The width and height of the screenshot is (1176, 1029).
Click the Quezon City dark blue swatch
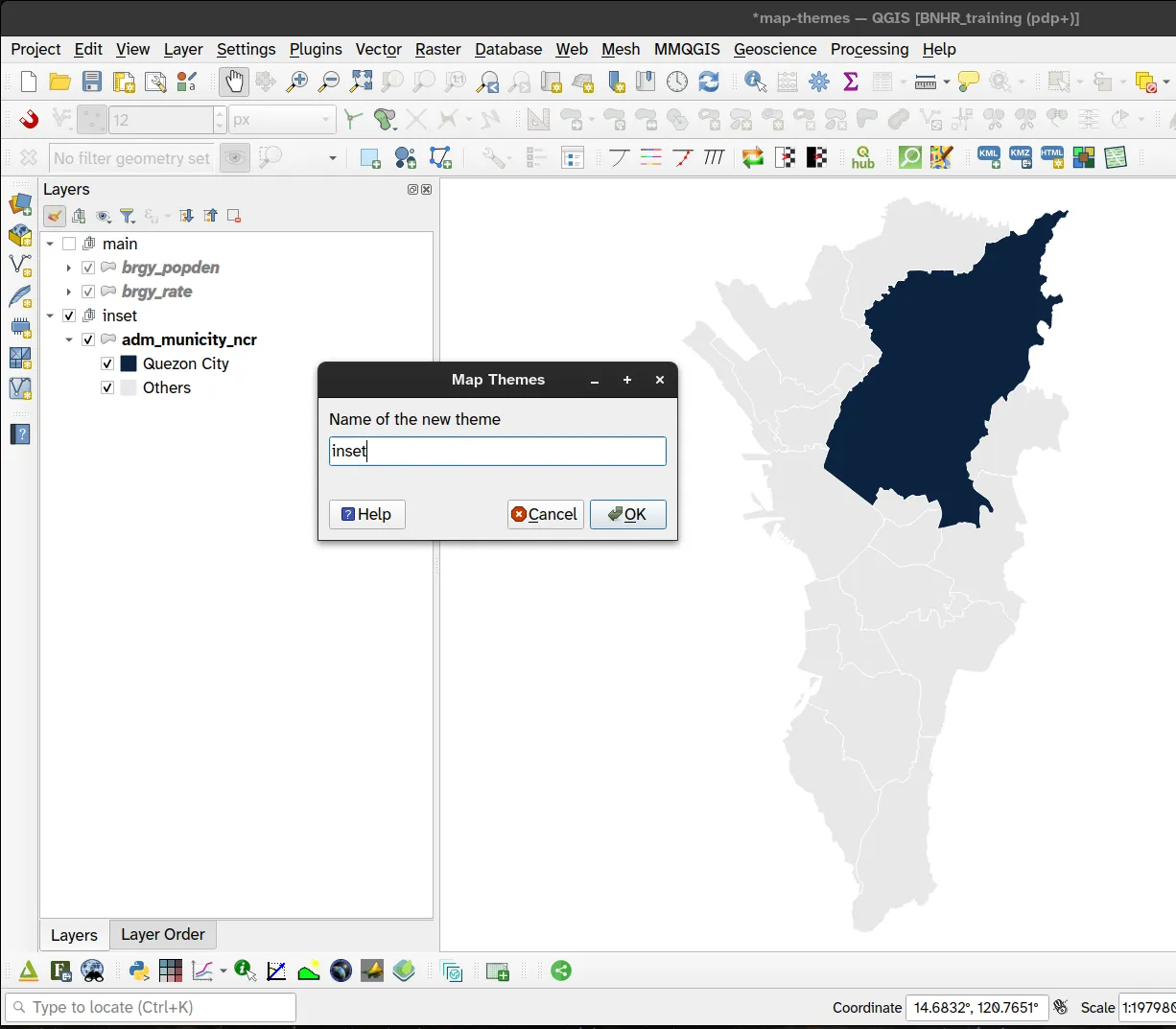[129, 363]
